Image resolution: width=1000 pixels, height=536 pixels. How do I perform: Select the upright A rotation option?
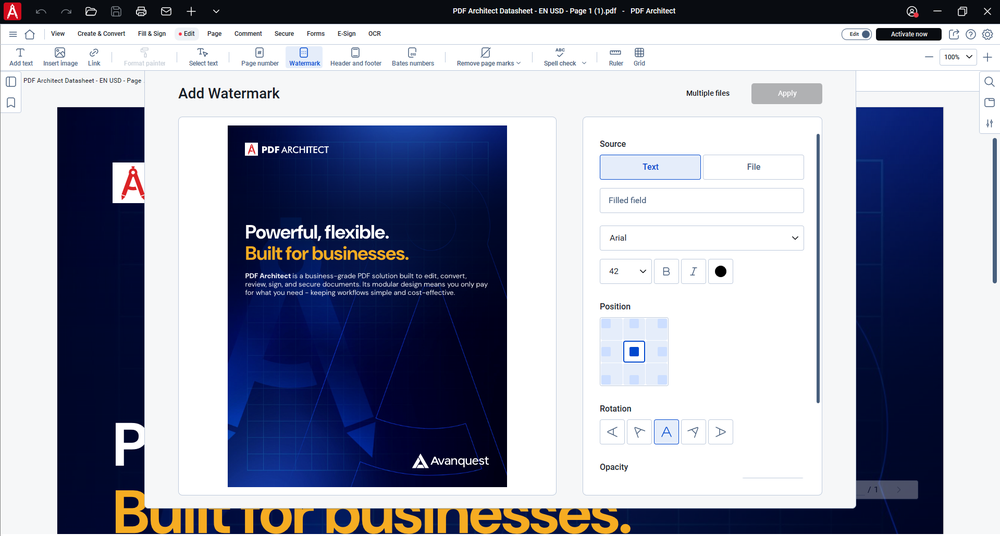(x=666, y=432)
